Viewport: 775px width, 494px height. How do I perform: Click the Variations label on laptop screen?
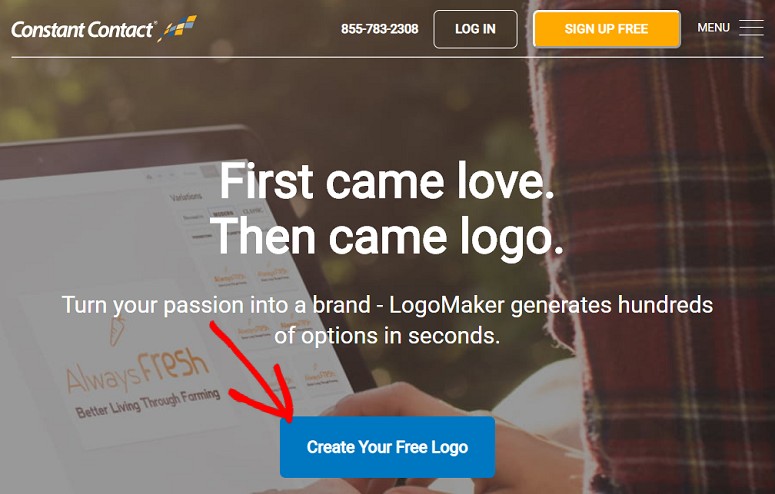point(185,197)
